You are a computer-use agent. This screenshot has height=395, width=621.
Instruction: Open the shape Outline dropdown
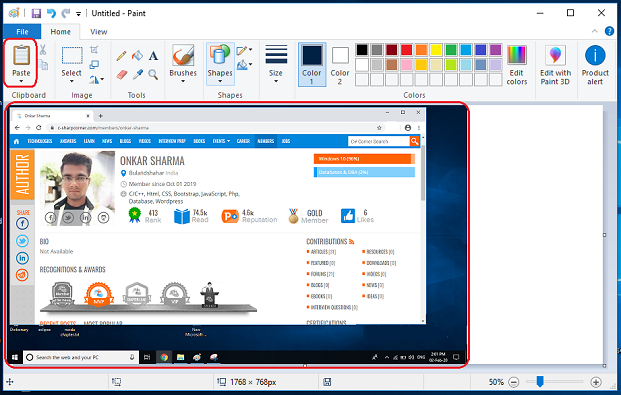[244, 50]
